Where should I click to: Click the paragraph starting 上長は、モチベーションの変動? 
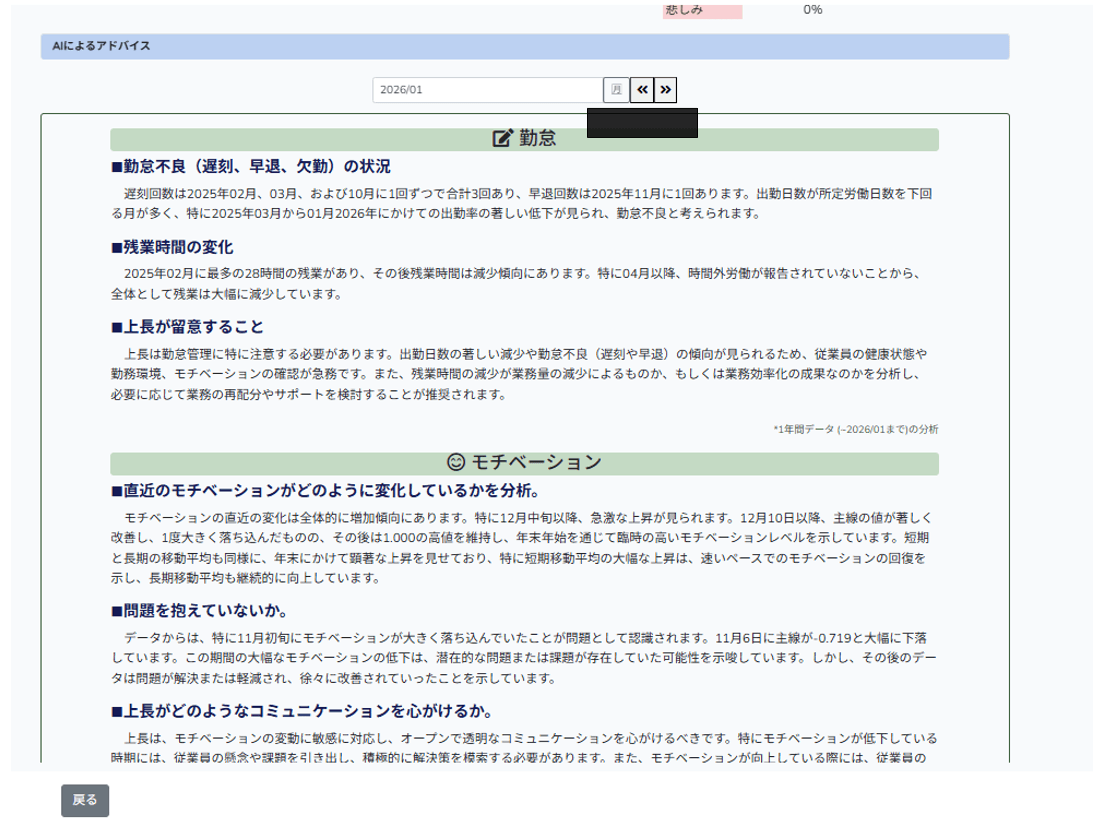[x=524, y=747]
